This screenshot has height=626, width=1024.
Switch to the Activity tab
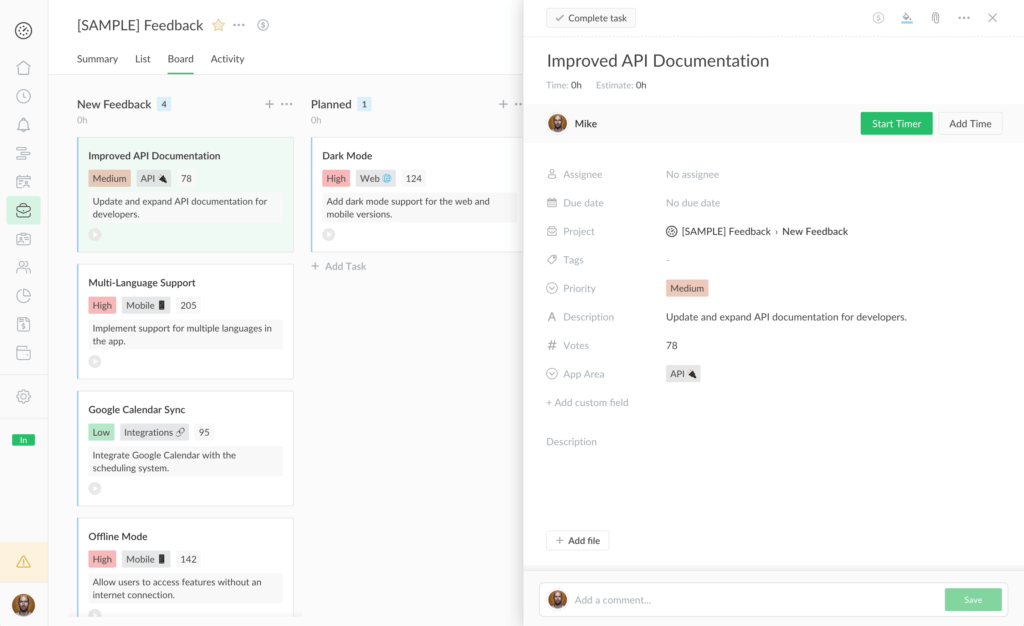tap(227, 59)
